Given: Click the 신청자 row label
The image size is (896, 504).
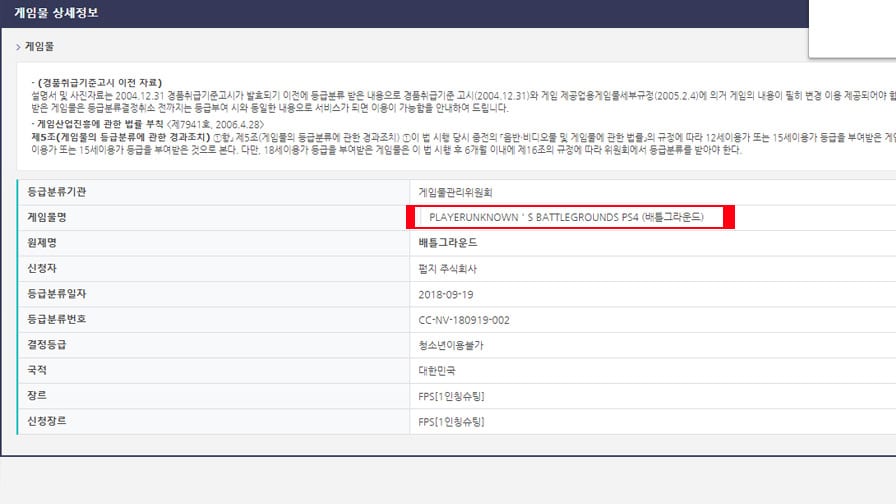Looking at the screenshot, I should [42, 268].
